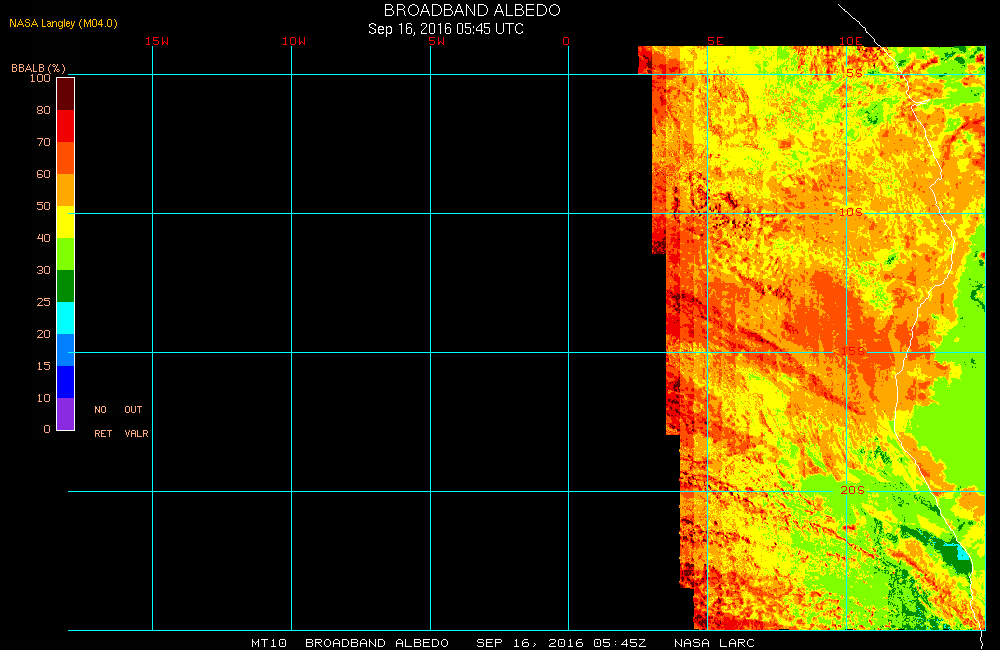Click the cyan low-albedo patch on map
The image size is (1000, 650).
[963, 552]
